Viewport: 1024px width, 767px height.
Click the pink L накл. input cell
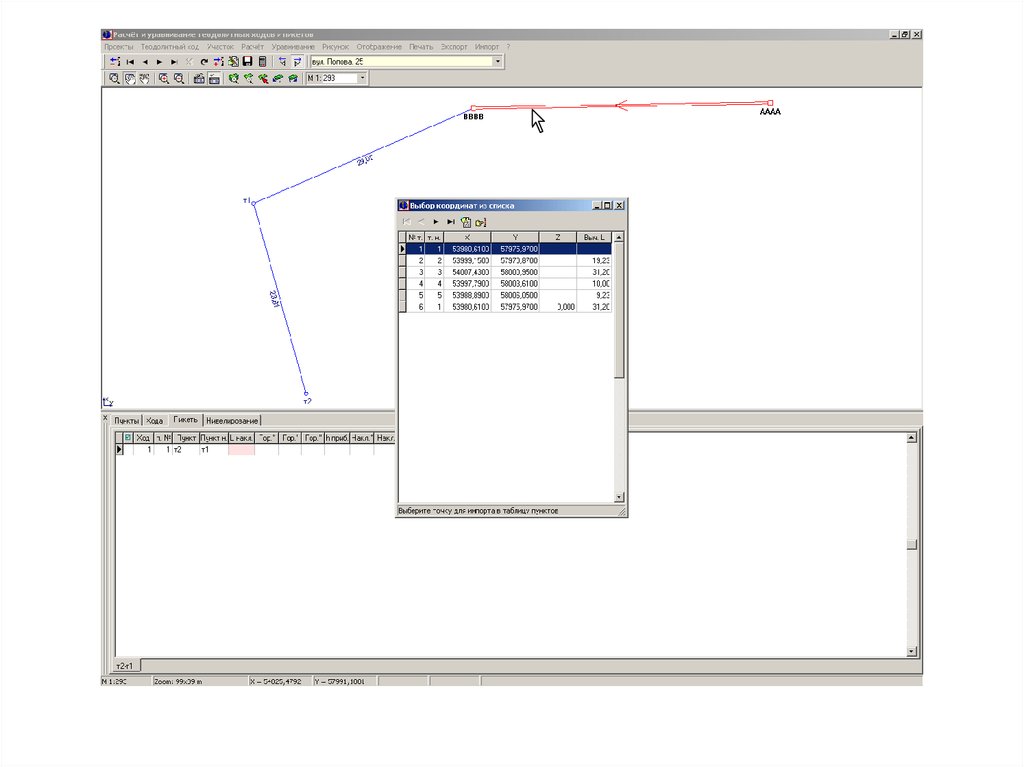pyautogui.click(x=241, y=451)
